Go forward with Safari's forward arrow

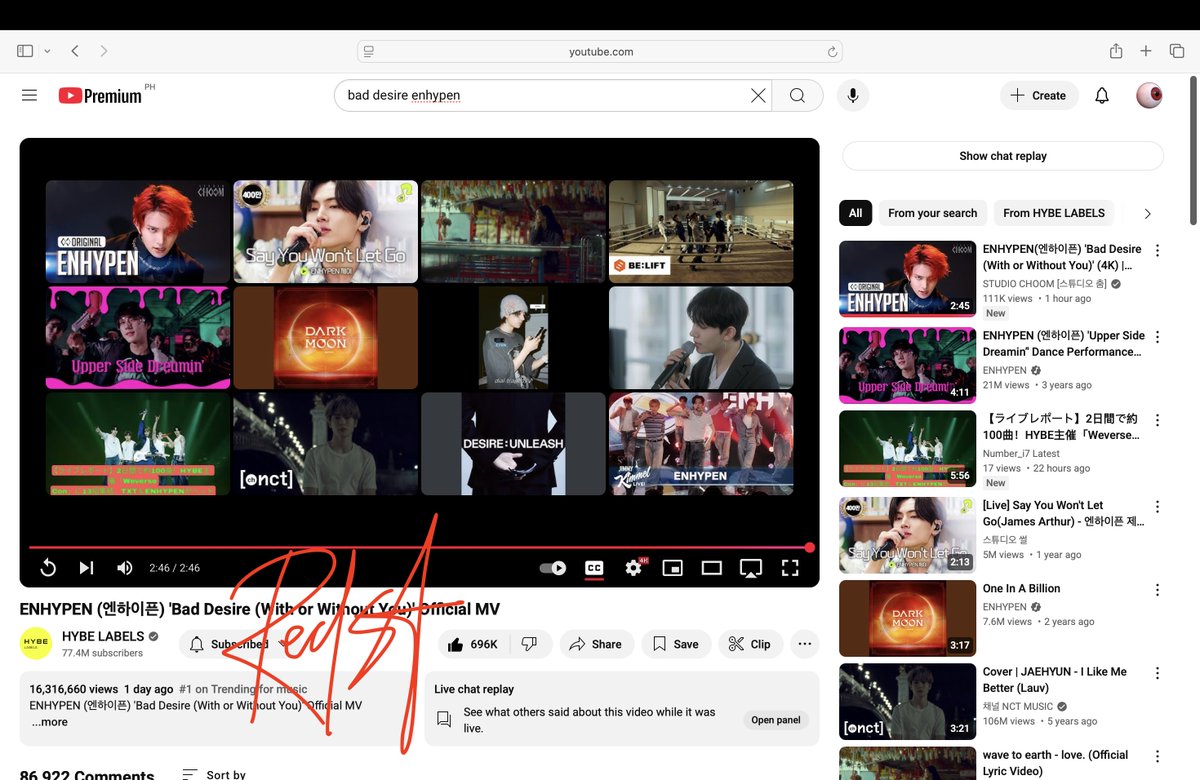(103, 51)
